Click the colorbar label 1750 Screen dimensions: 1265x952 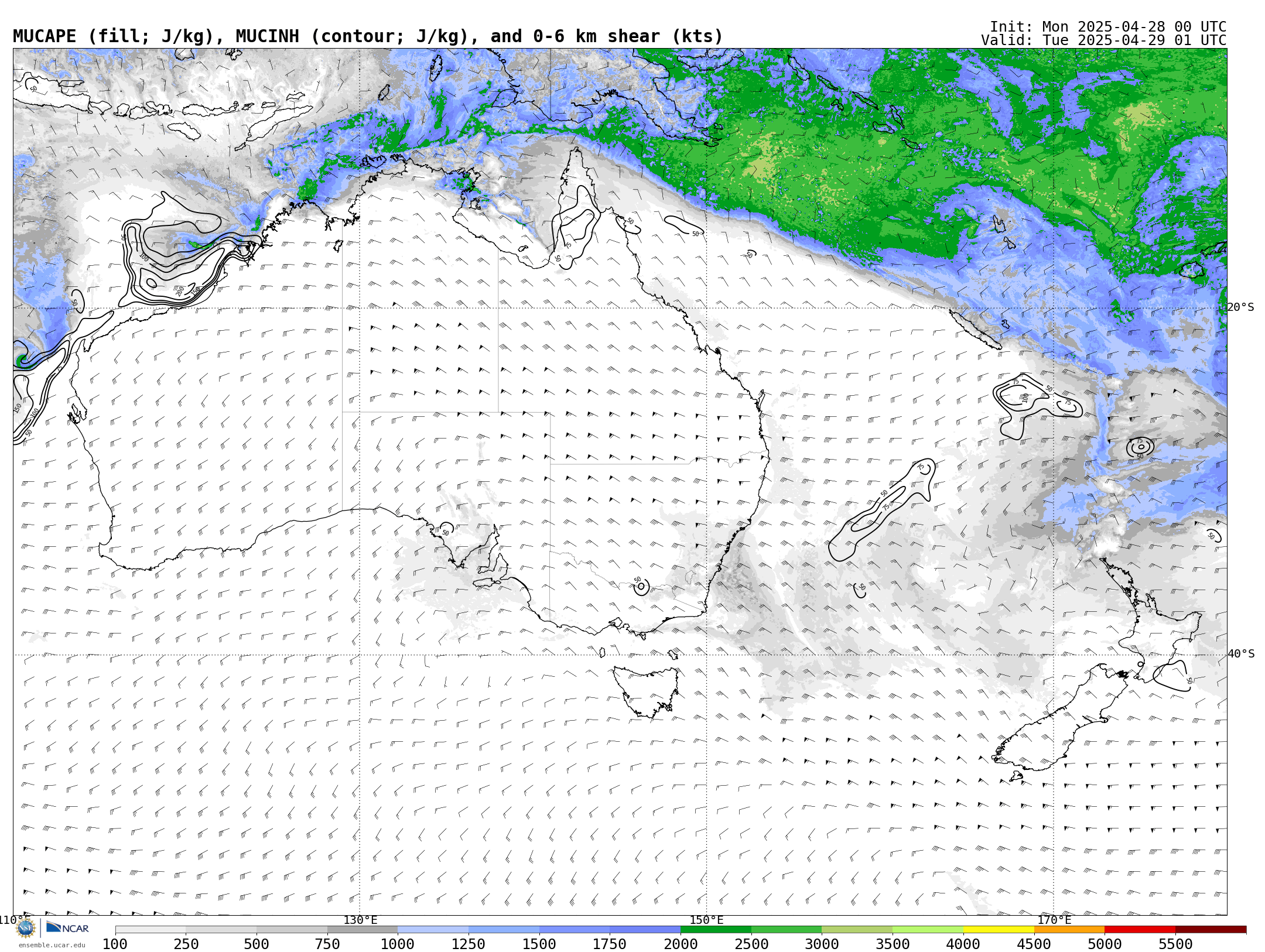(x=610, y=944)
